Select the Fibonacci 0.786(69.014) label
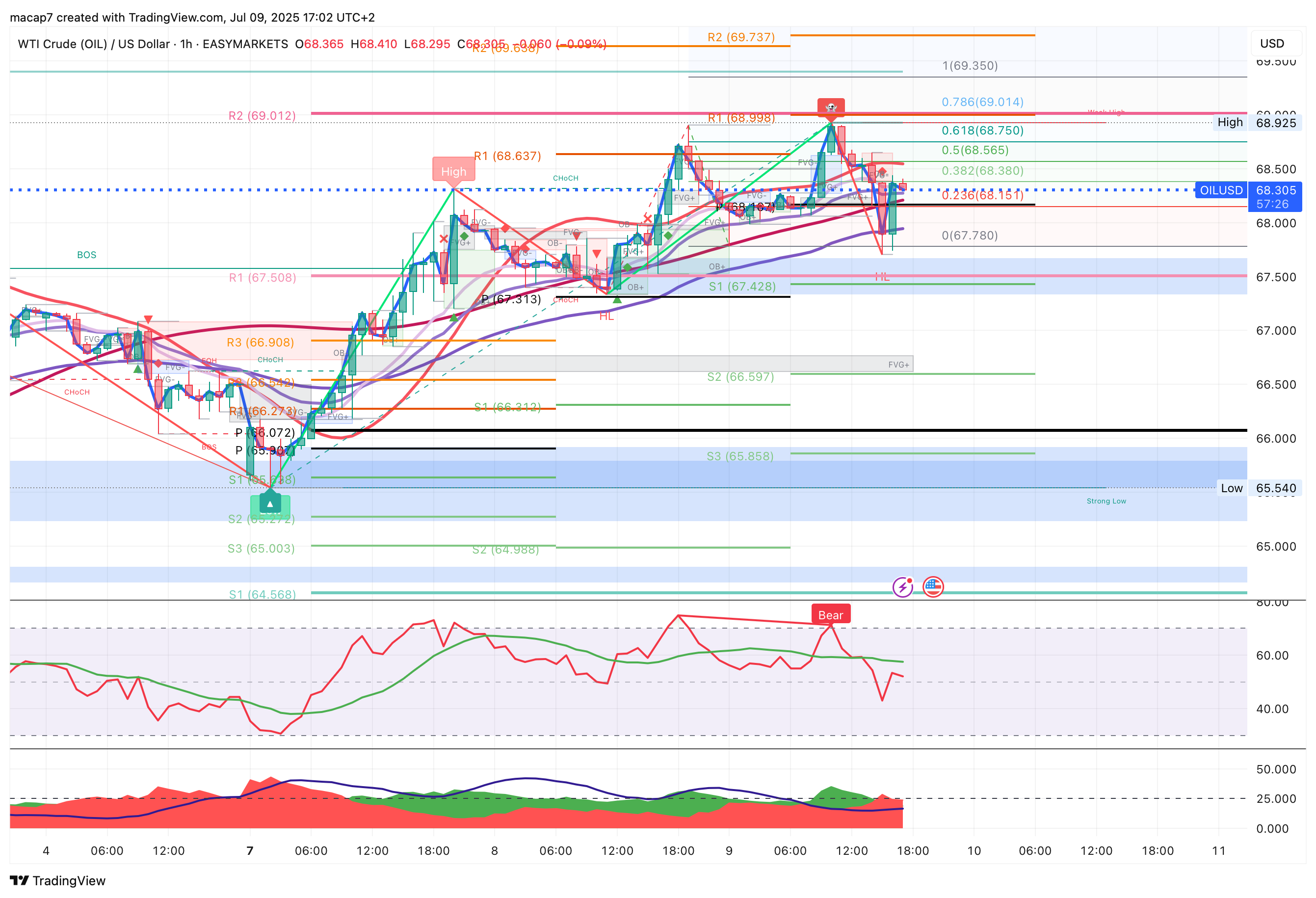The height and width of the screenshot is (898, 1316). coord(982,102)
